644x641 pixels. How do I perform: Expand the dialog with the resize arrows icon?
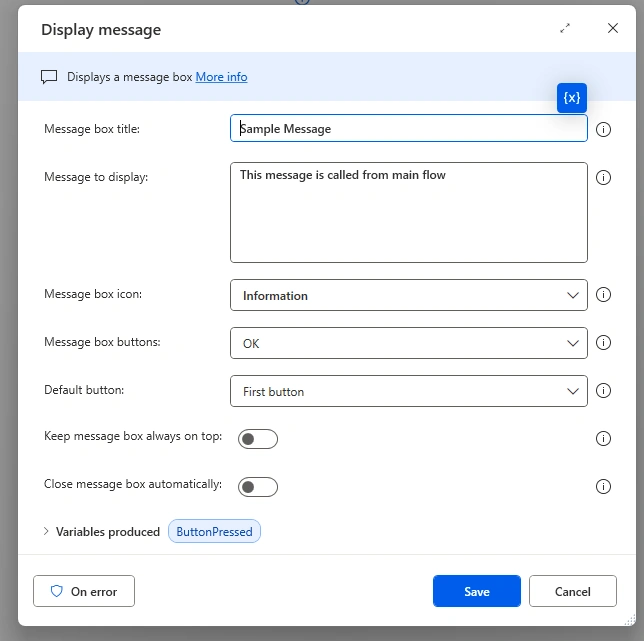[565, 28]
